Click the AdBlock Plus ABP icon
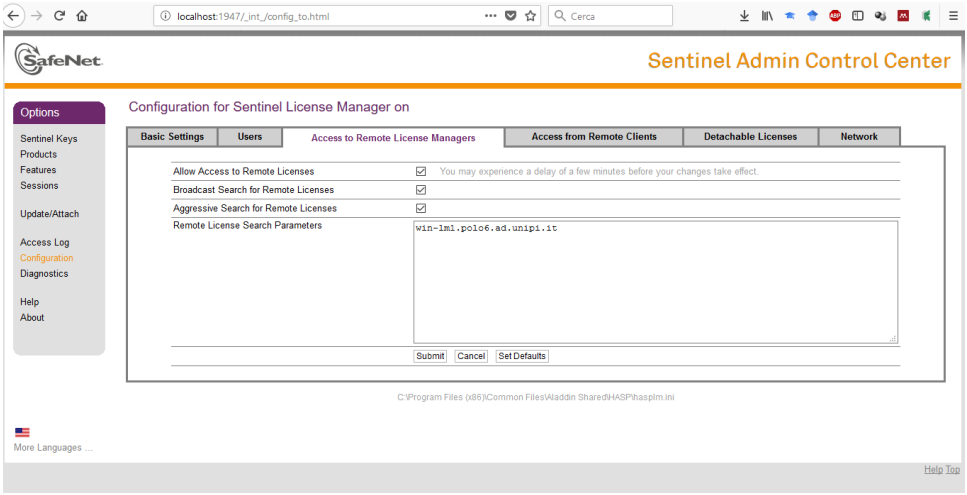Screen dimensions: 967x495 835,17
